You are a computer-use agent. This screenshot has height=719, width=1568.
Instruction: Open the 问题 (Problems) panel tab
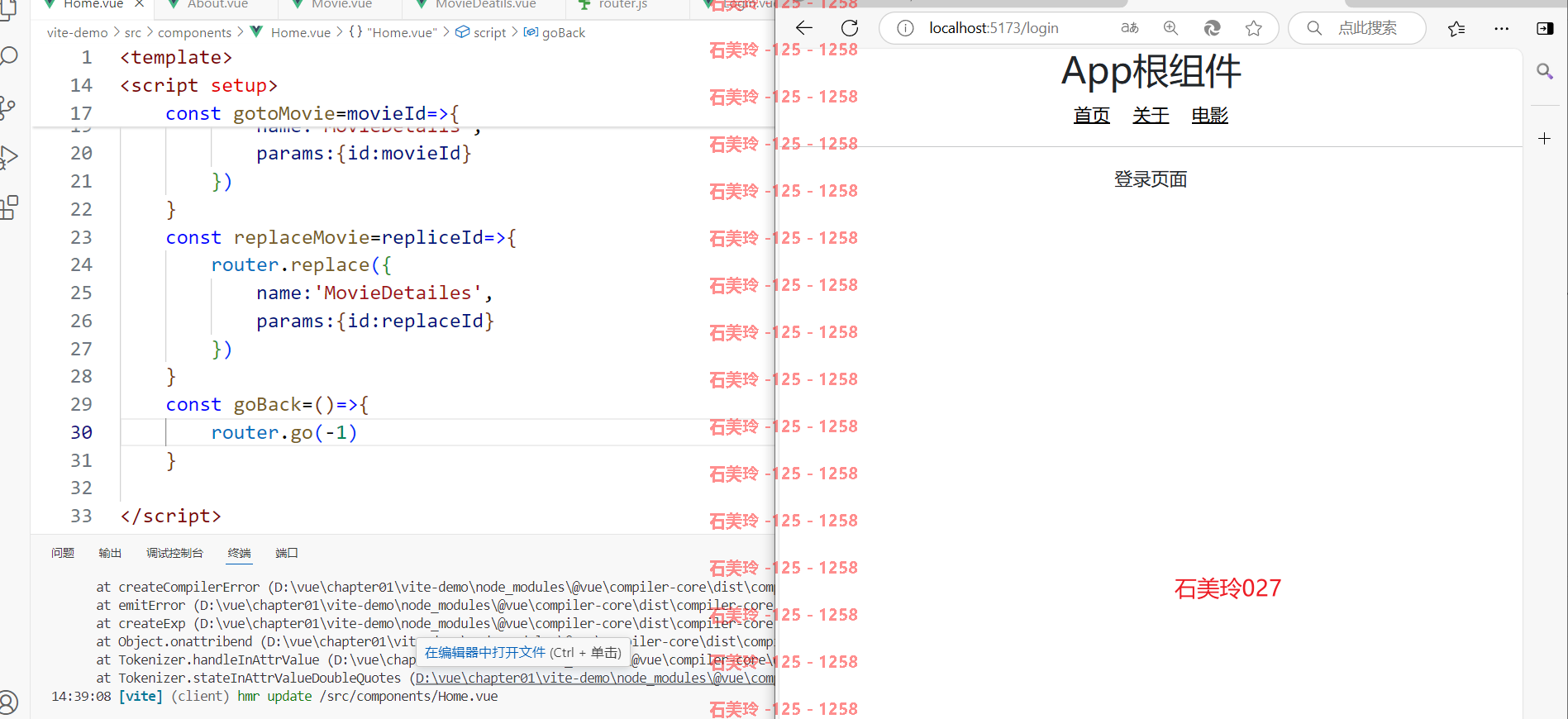[63, 553]
